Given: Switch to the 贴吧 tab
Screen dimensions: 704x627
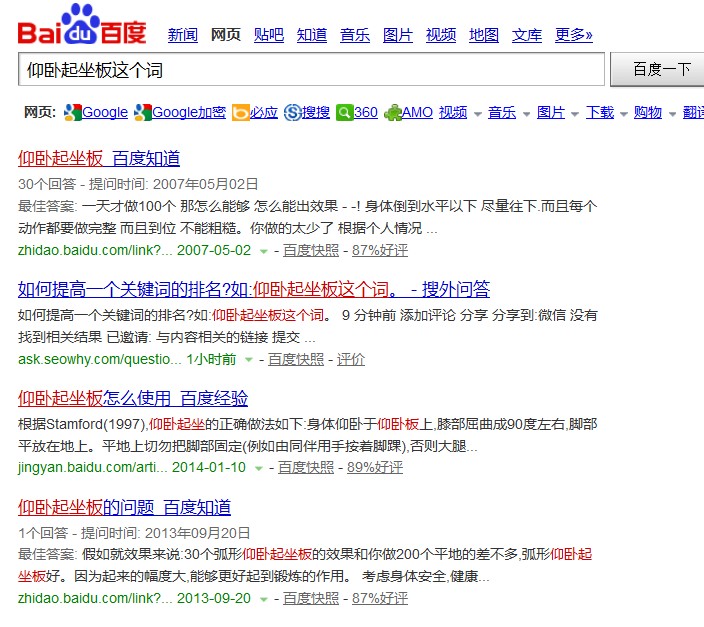Looking at the screenshot, I should coord(269,35).
